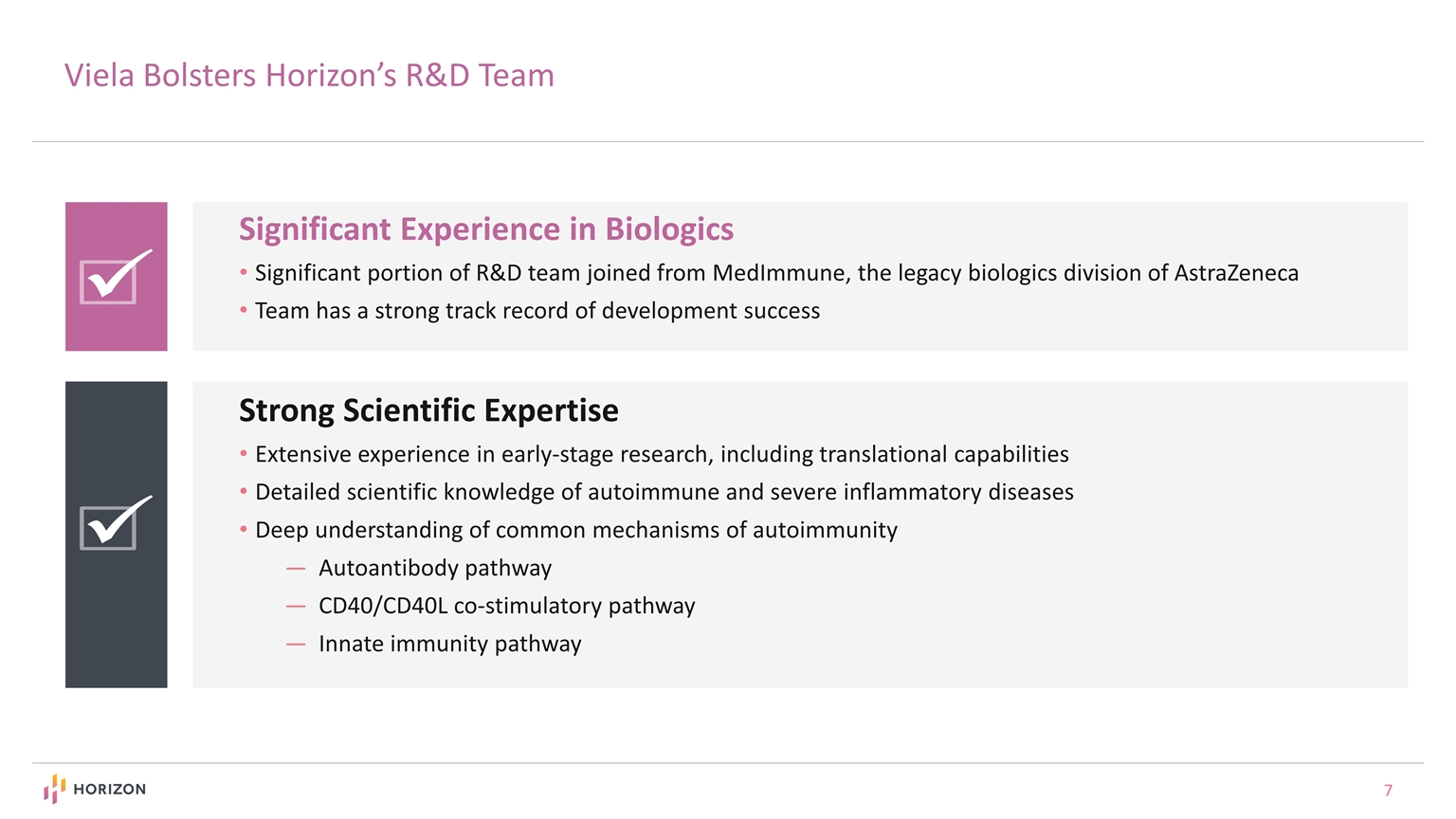Click the bullet about MedImmune and AstraZeneca

[775, 274]
